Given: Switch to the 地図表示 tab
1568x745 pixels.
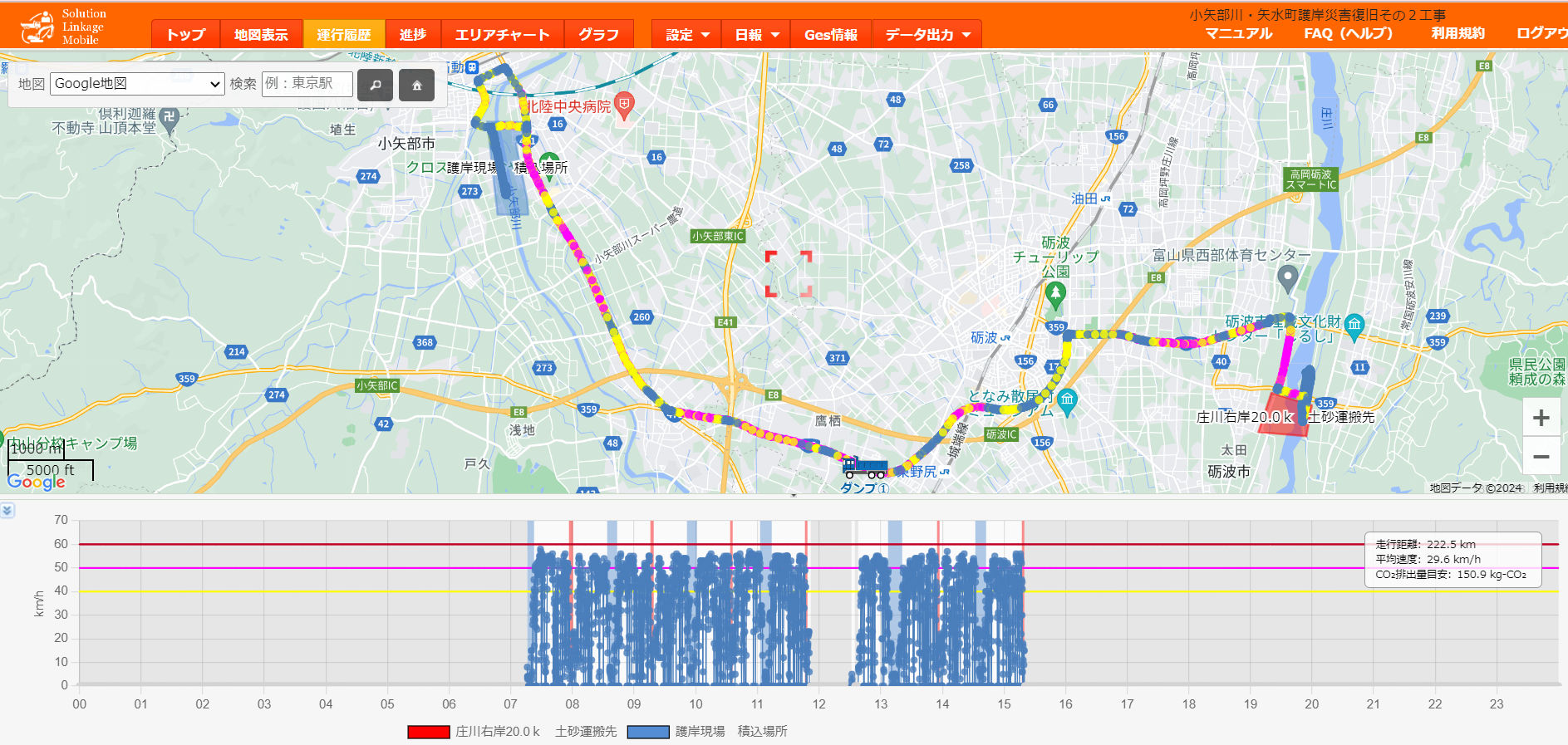Looking at the screenshot, I should tap(261, 35).
